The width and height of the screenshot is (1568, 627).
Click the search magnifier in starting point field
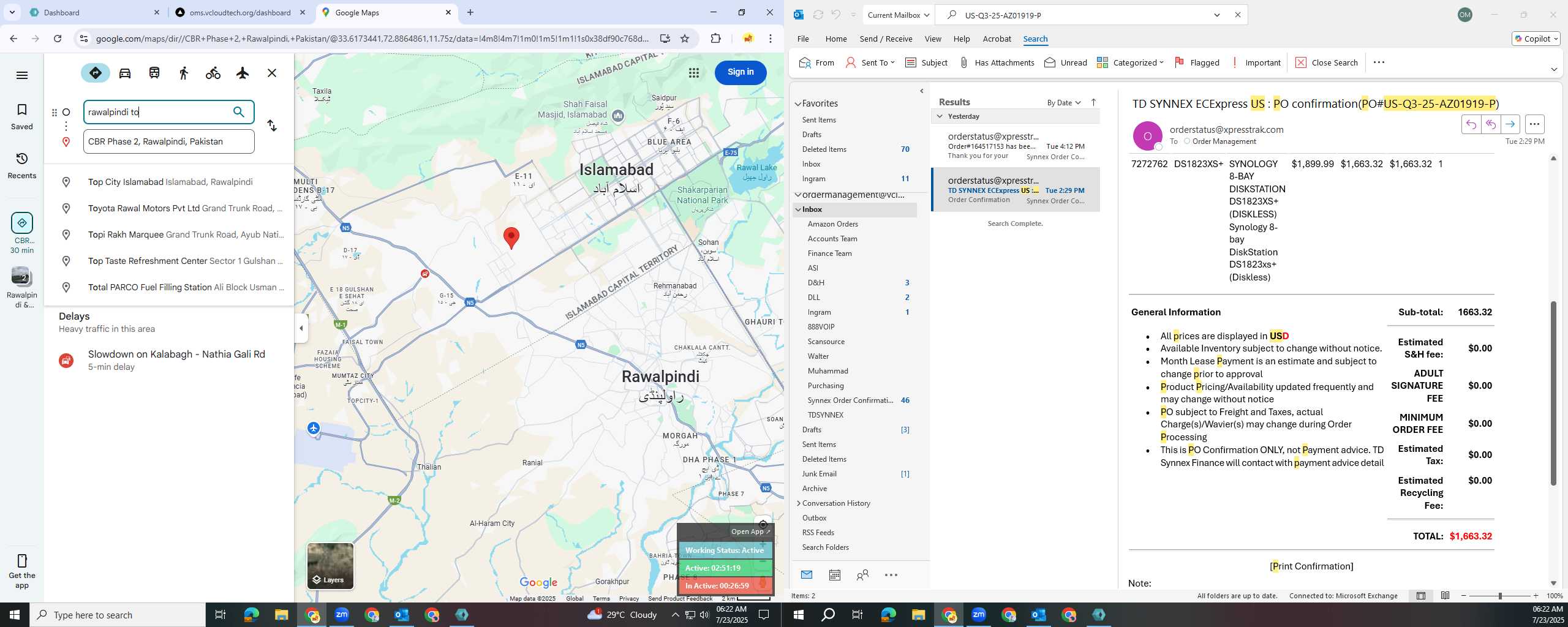point(239,112)
